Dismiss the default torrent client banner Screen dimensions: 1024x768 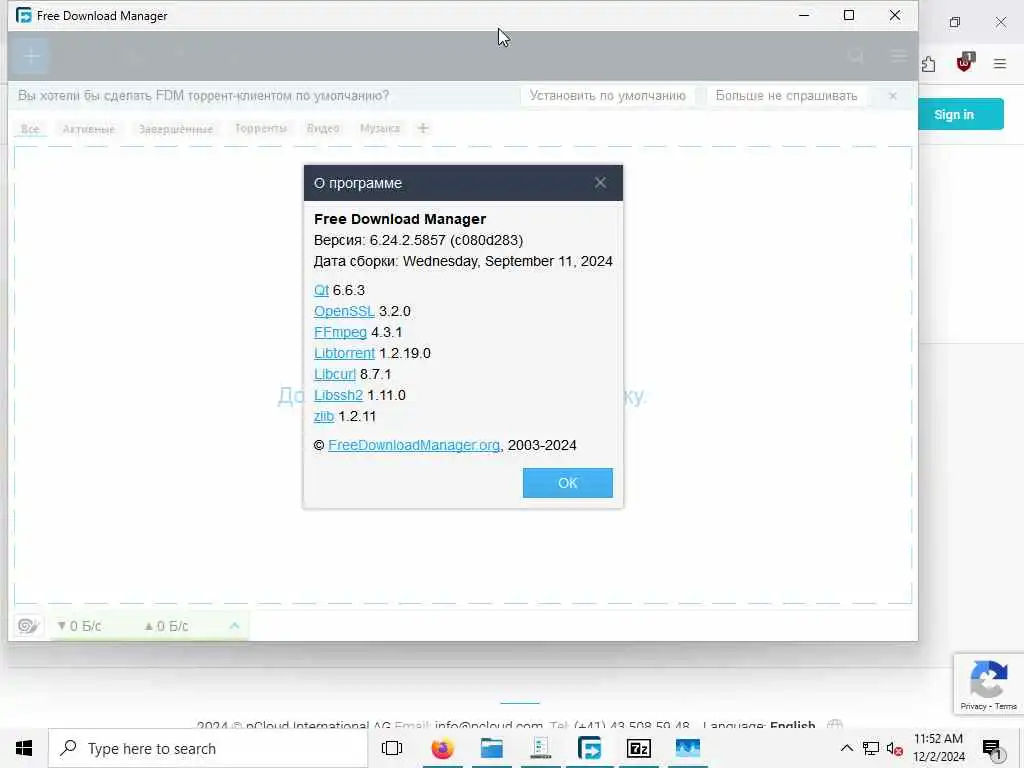pyautogui.click(x=893, y=96)
